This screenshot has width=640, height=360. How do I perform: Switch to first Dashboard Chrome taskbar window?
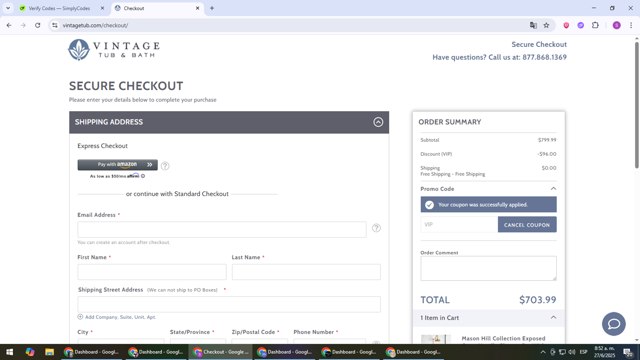(91, 352)
